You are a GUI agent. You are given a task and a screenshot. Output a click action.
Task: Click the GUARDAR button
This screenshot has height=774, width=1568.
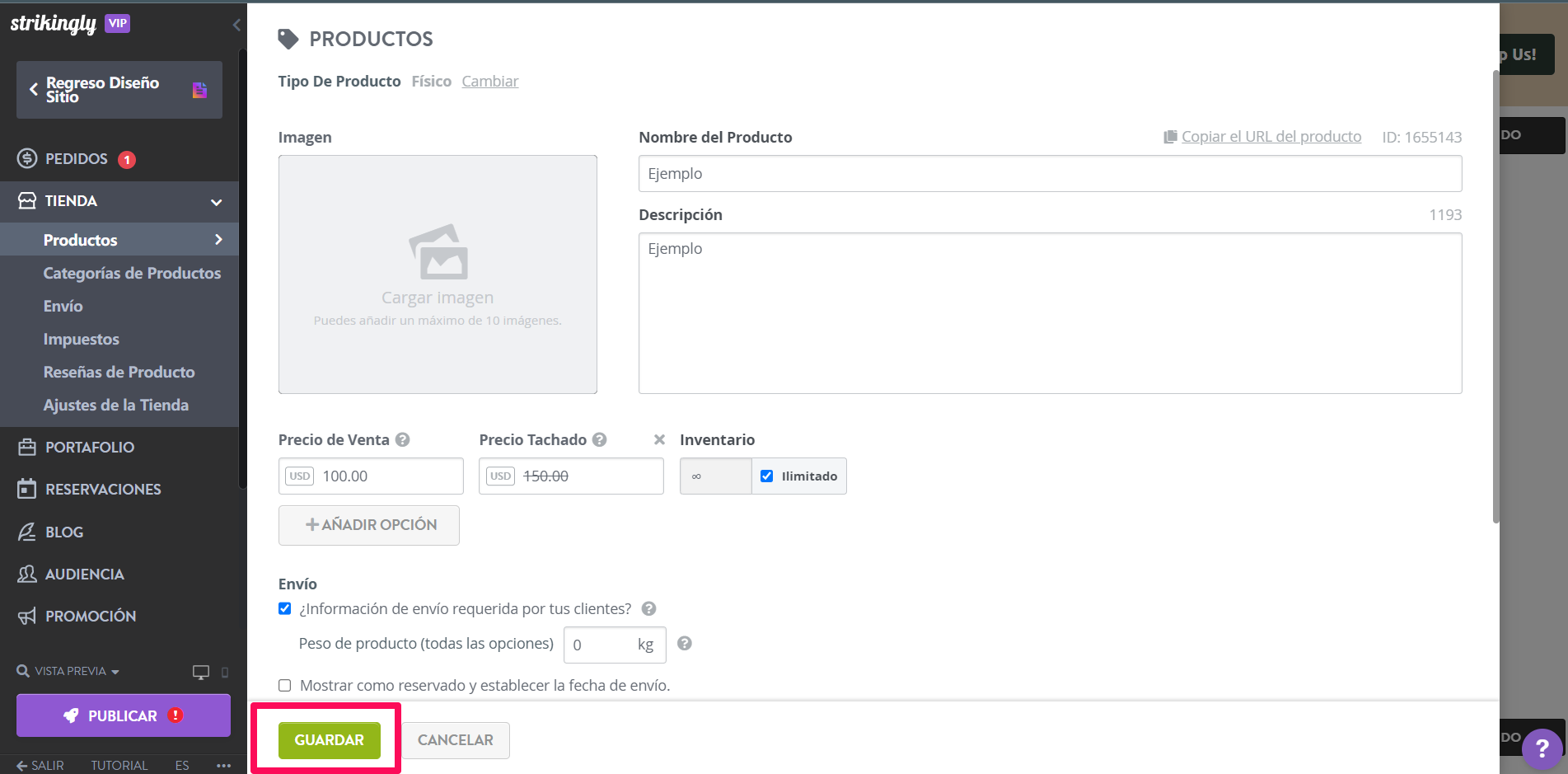(x=330, y=740)
